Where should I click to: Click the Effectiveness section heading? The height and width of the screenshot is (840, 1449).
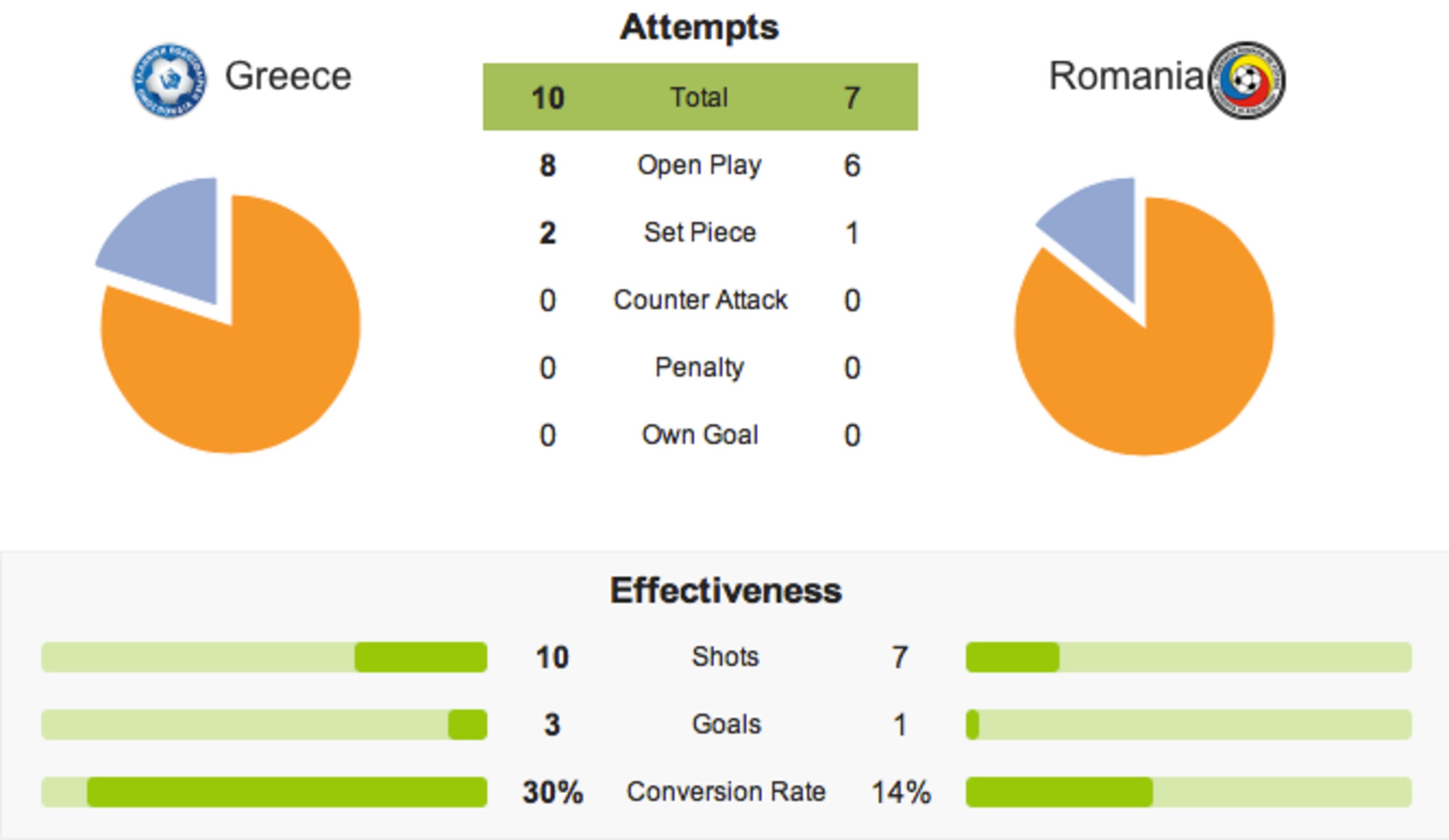click(x=726, y=590)
